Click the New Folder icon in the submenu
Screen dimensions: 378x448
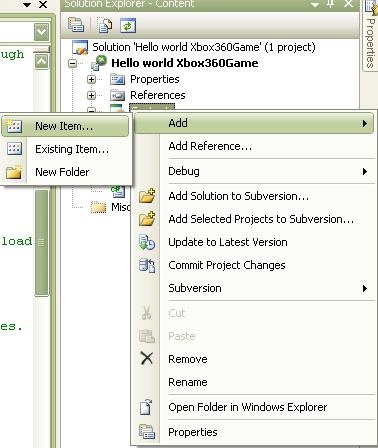point(14,172)
